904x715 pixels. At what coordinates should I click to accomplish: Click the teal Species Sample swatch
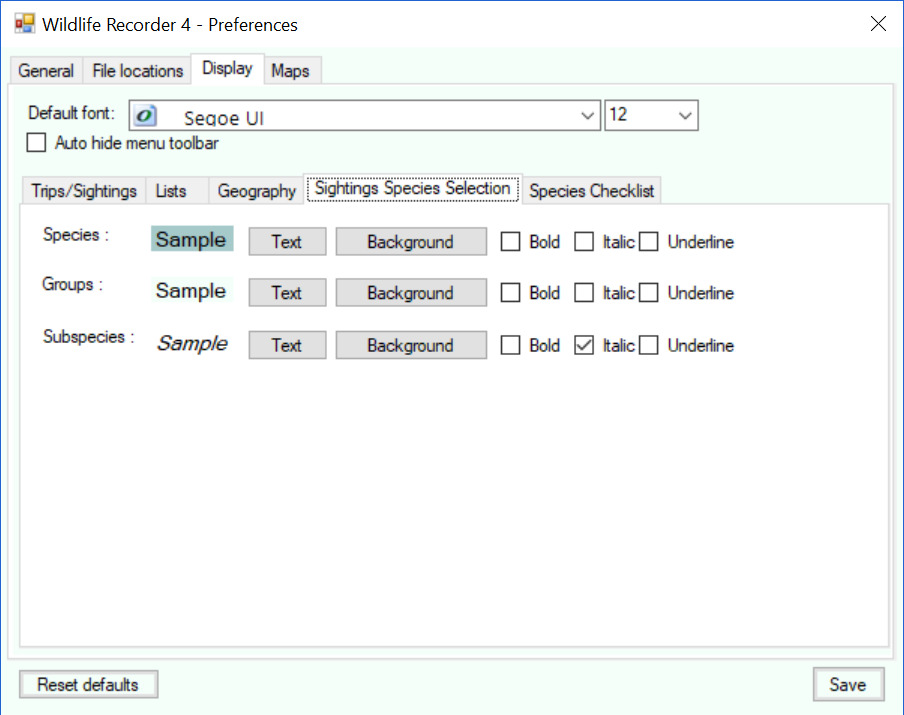point(192,239)
